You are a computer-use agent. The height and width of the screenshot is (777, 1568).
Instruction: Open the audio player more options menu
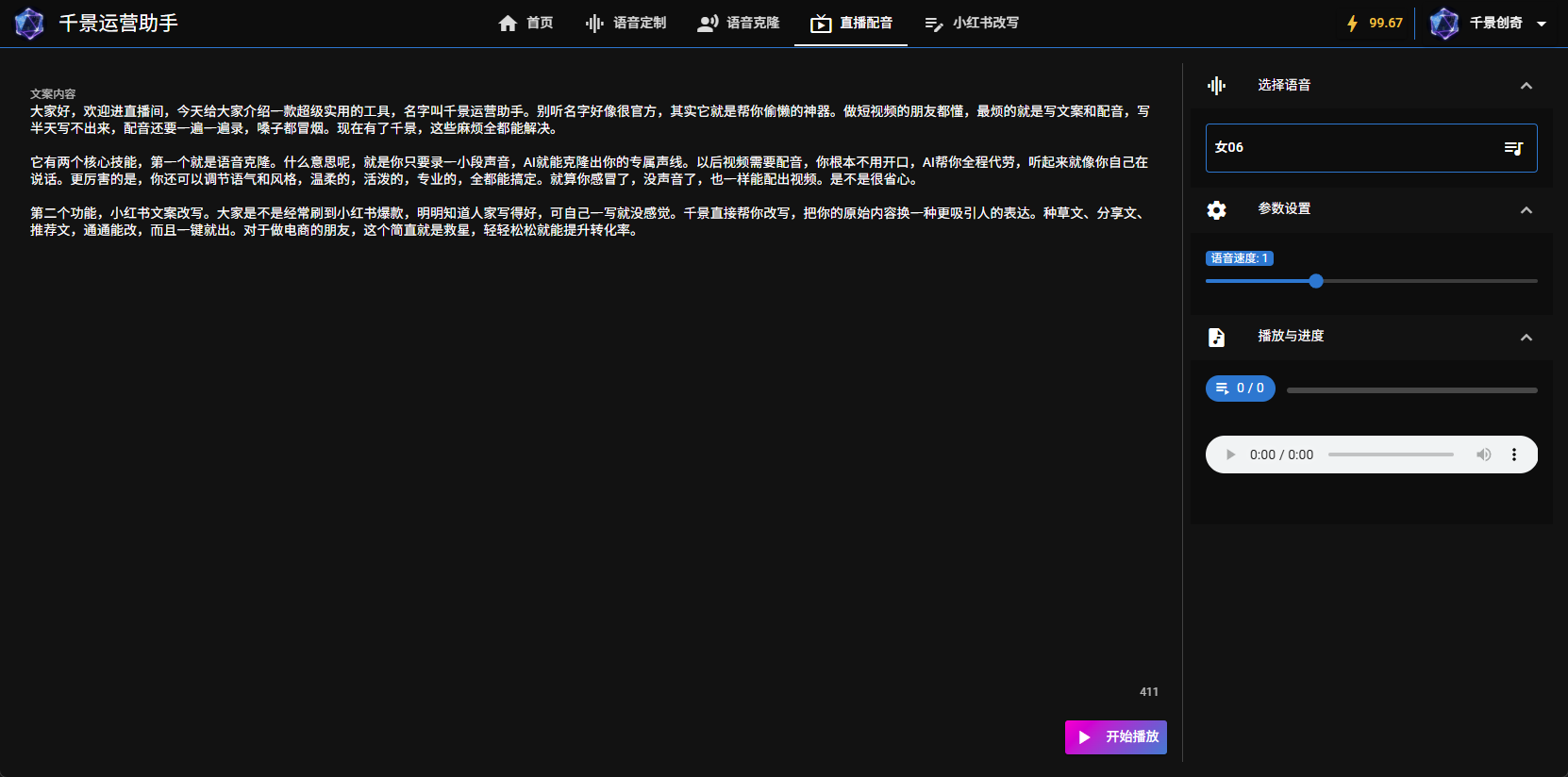tap(1514, 455)
